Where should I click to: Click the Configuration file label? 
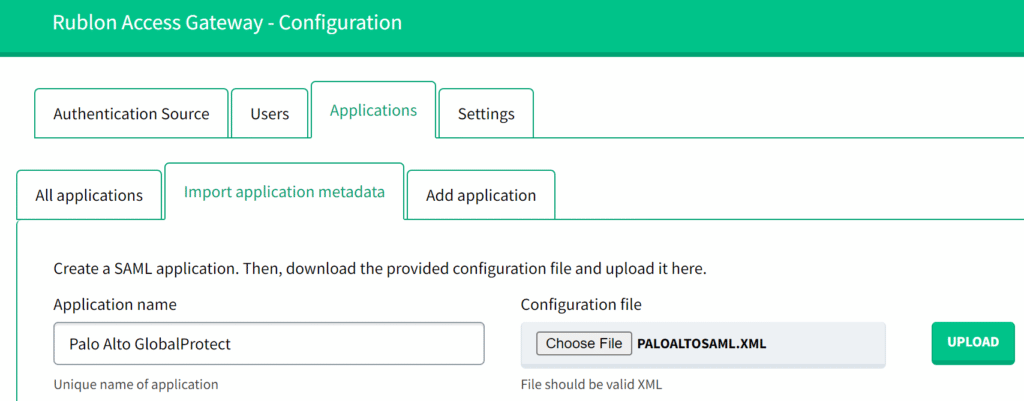[581, 304]
